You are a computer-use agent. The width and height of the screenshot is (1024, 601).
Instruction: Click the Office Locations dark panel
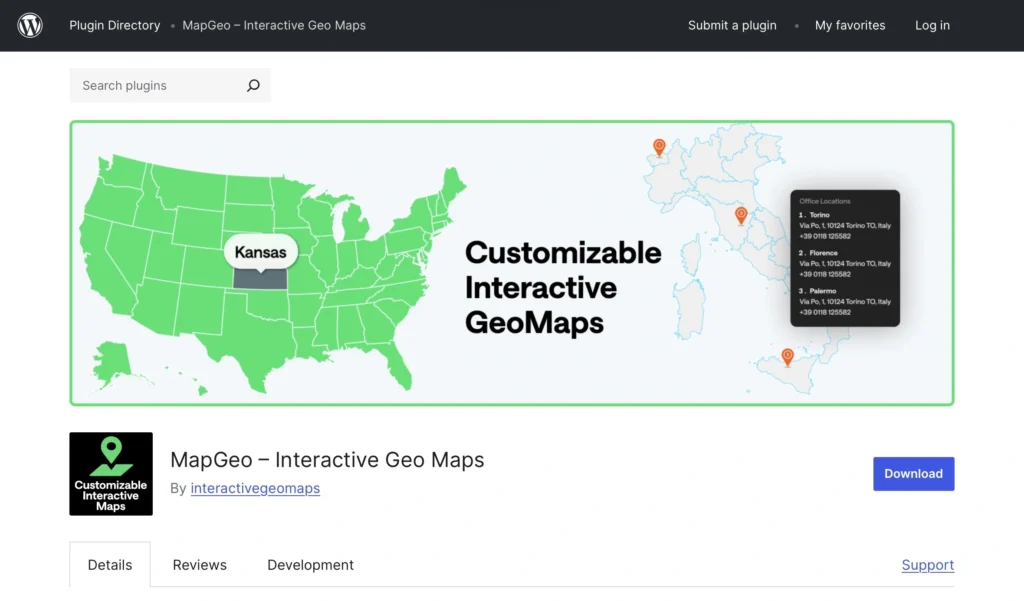pos(845,258)
